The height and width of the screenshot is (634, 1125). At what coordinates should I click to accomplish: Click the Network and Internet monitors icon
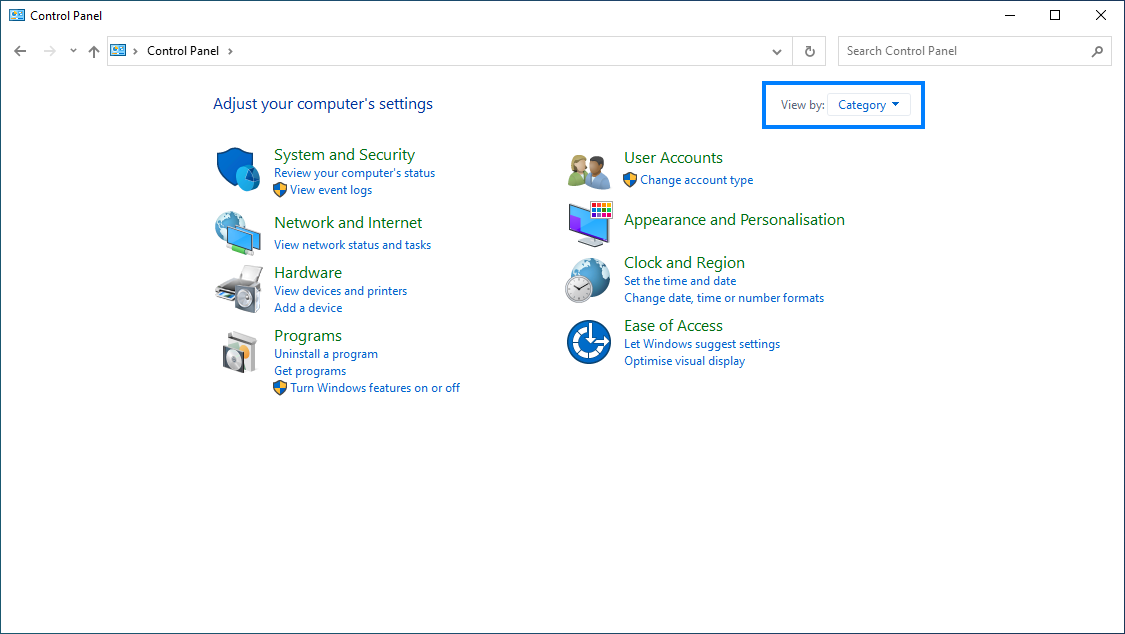(x=240, y=232)
